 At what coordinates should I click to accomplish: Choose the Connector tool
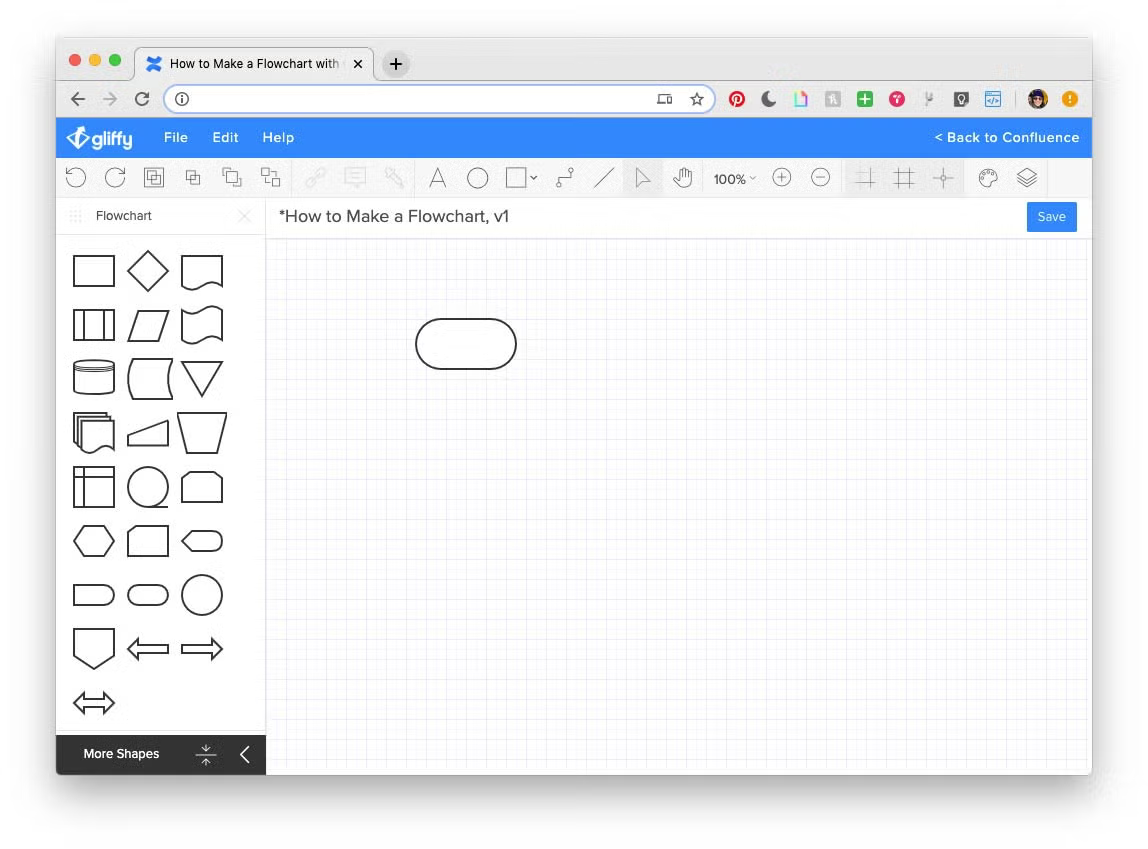[565, 178]
